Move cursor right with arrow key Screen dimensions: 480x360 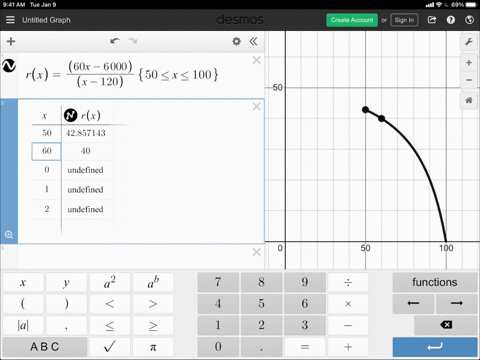tap(456, 304)
